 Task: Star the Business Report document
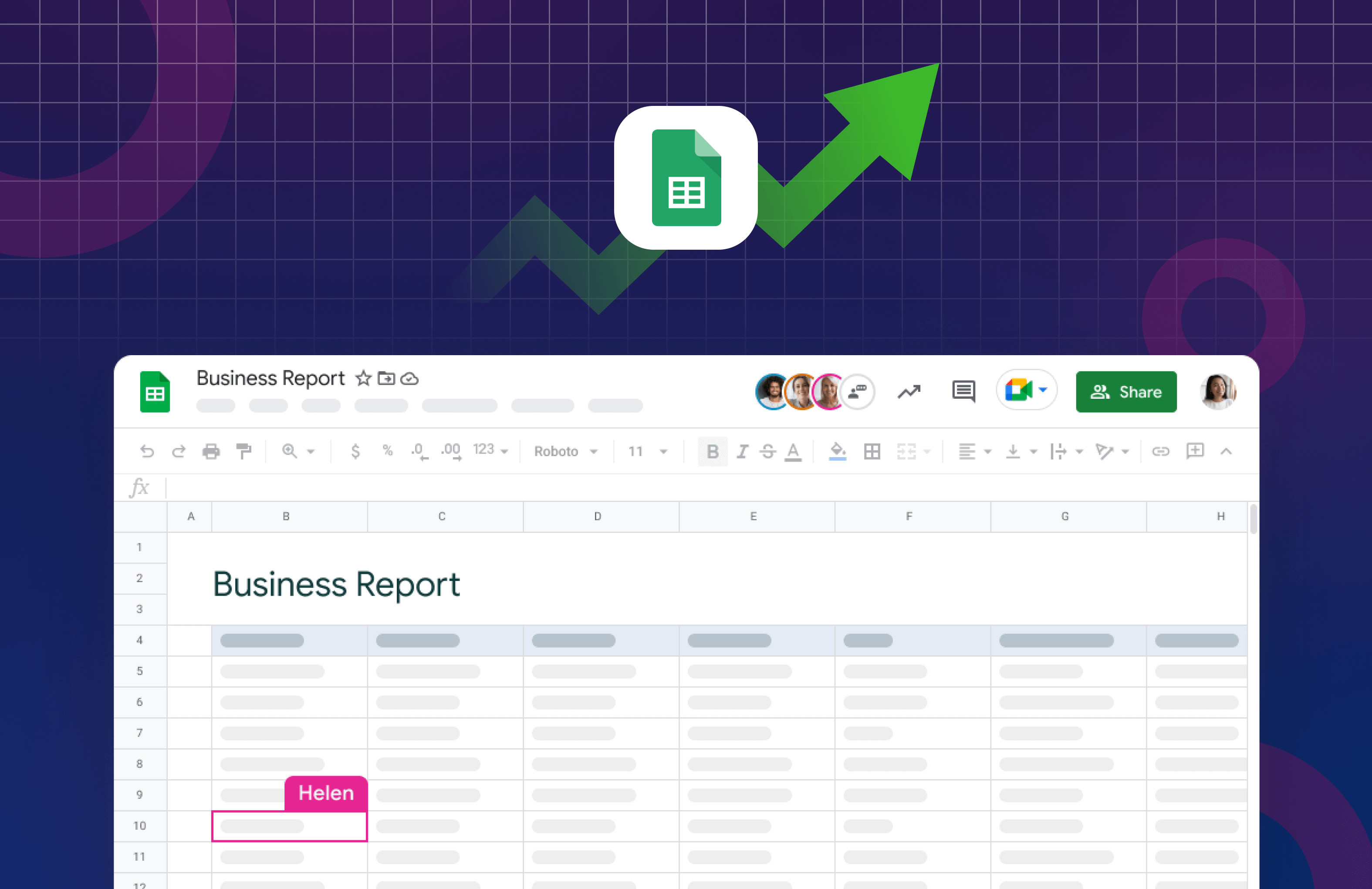[363, 378]
